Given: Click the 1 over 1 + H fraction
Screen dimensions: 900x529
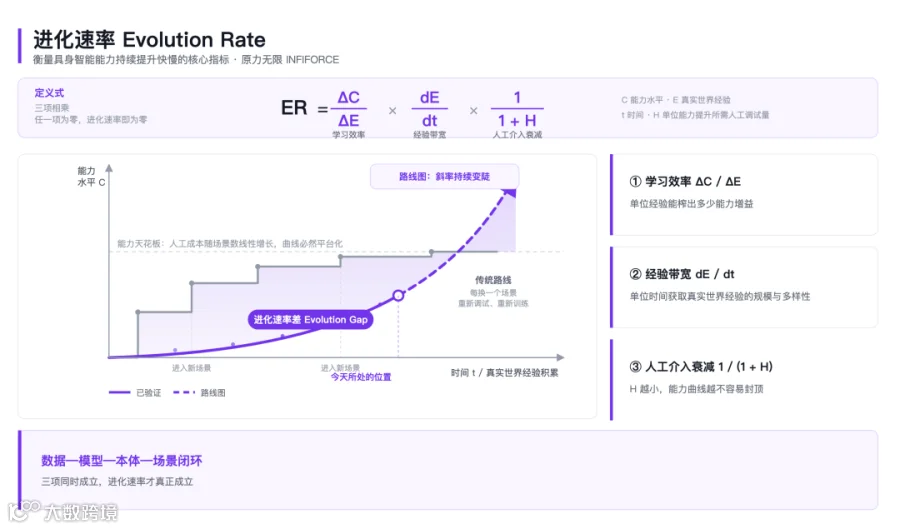Looking at the screenshot, I should click(517, 109).
